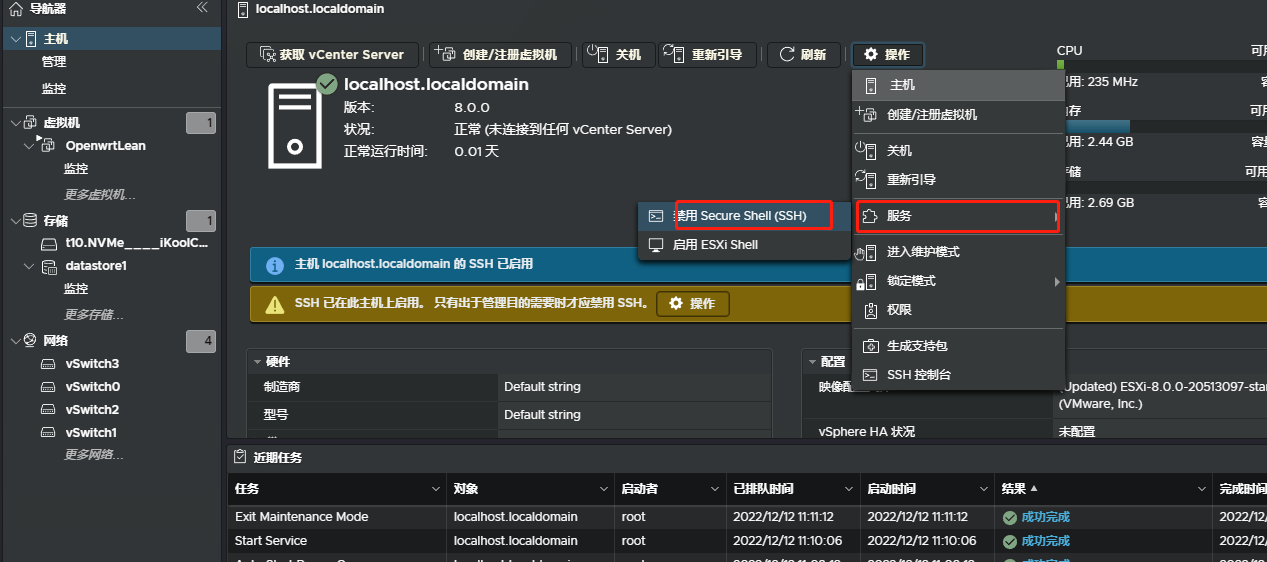Open the 任务 column header dropdown arrow

point(435,489)
